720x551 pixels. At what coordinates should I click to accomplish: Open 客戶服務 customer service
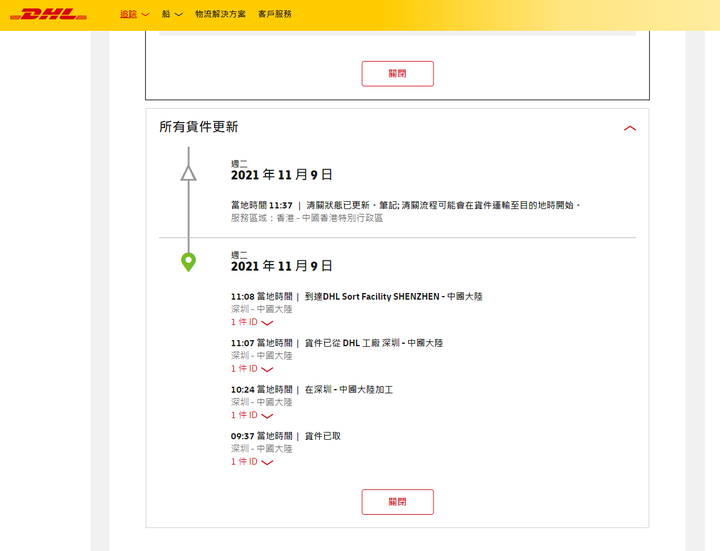pyautogui.click(x=275, y=14)
